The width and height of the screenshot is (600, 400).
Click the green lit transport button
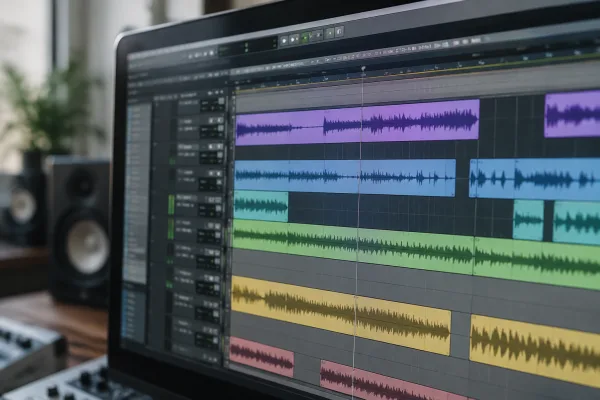pos(305,38)
